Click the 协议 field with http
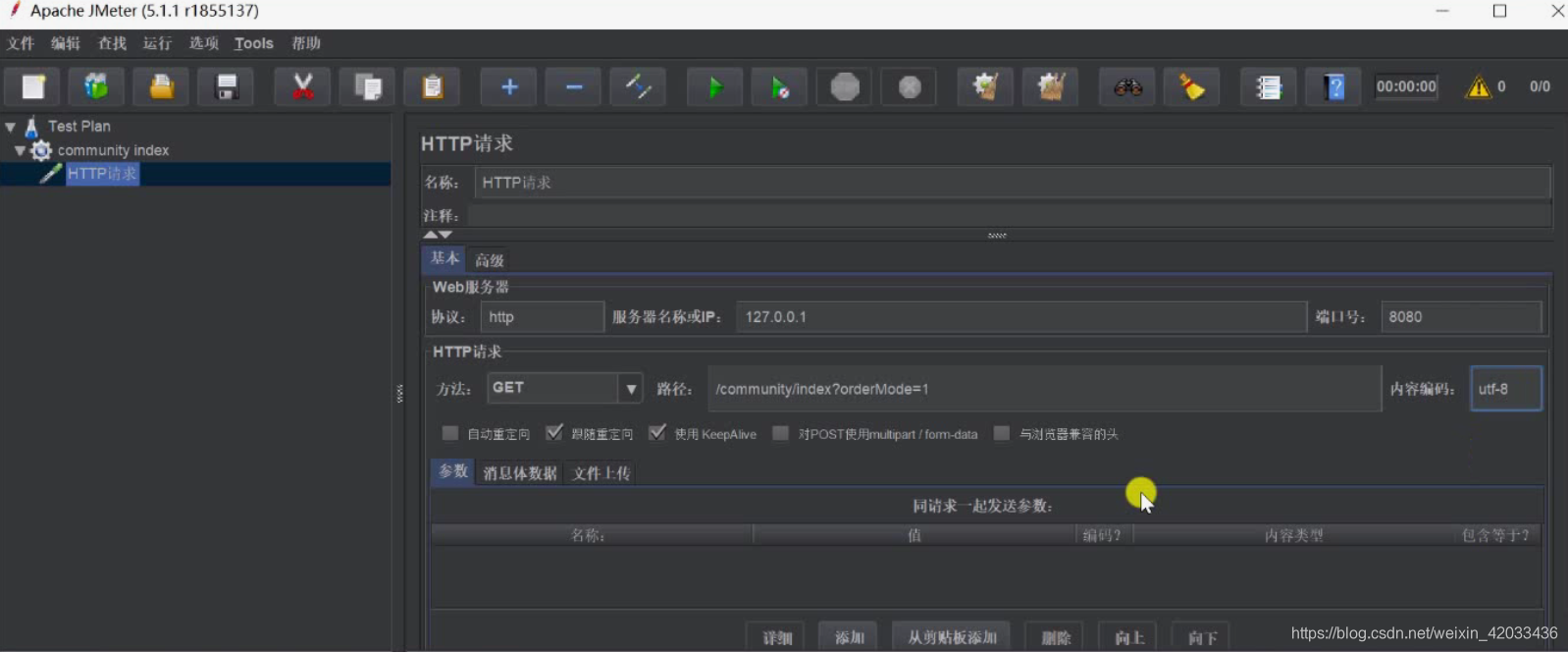 542,317
